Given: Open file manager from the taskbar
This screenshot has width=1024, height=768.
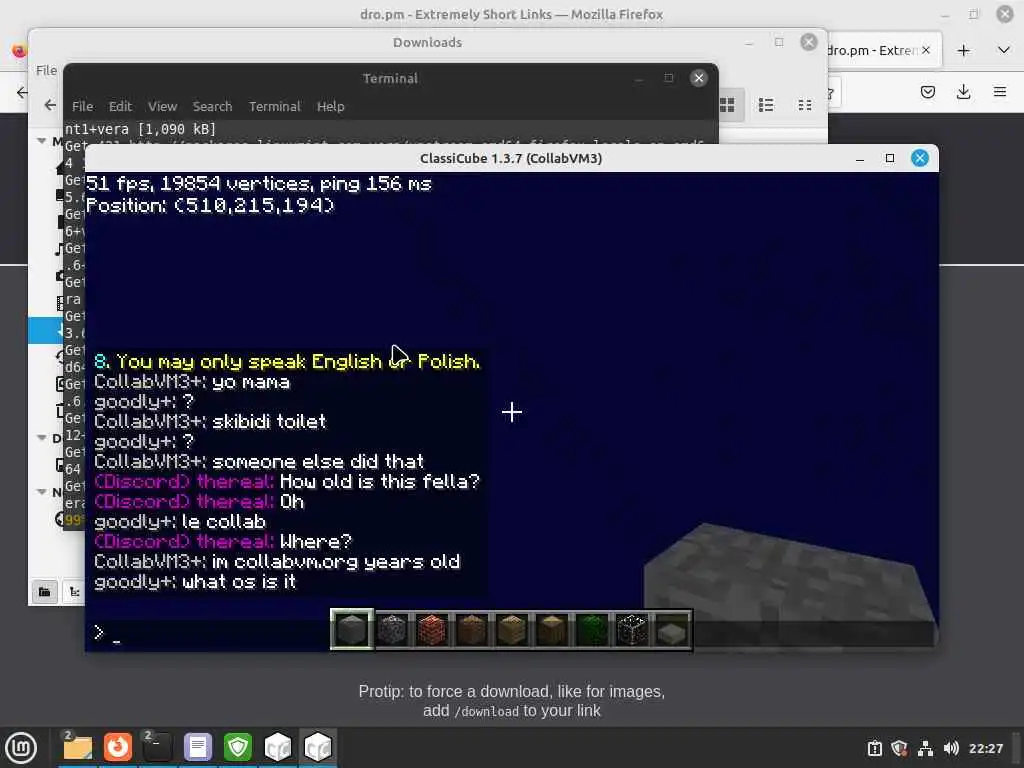Looking at the screenshot, I should coord(77,747).
